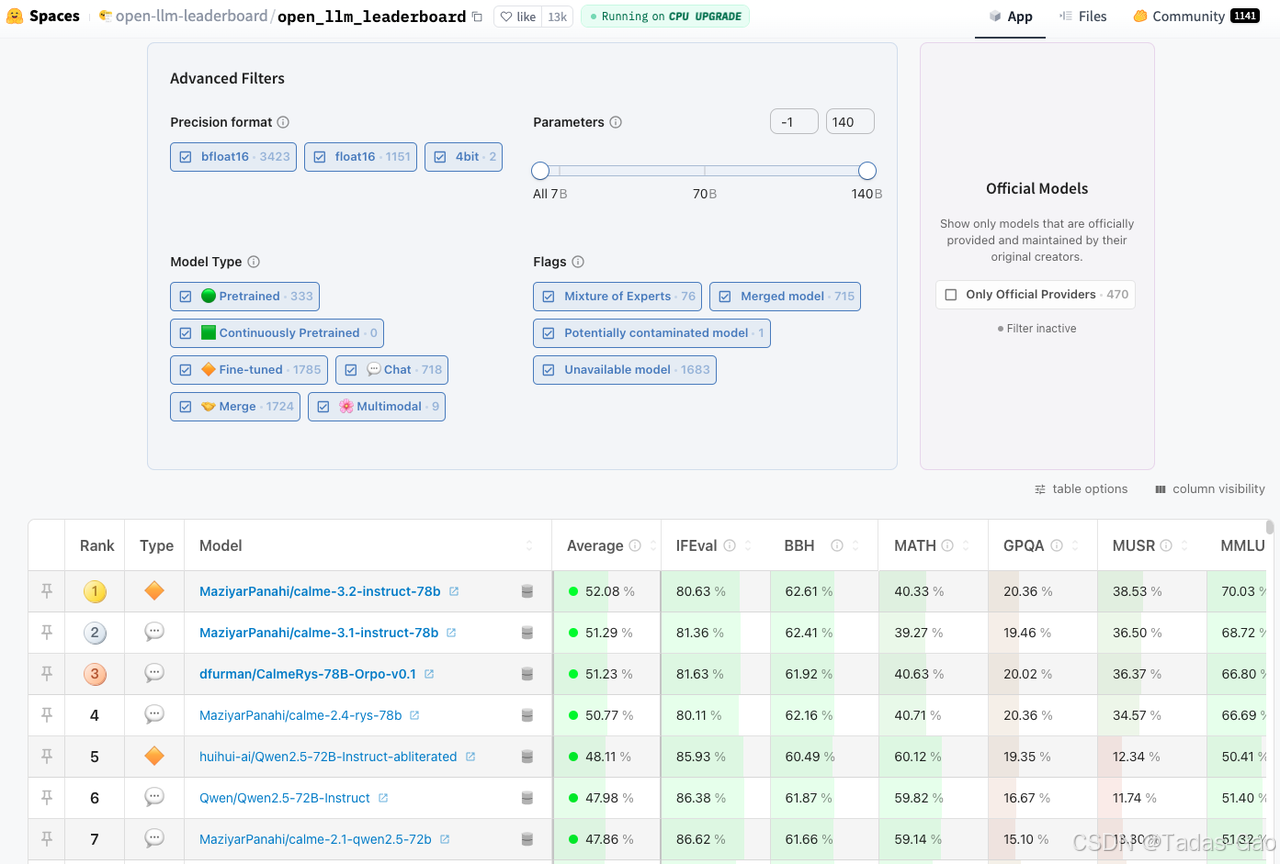Click the minimum parameters input showing -1

coord(794,122)
